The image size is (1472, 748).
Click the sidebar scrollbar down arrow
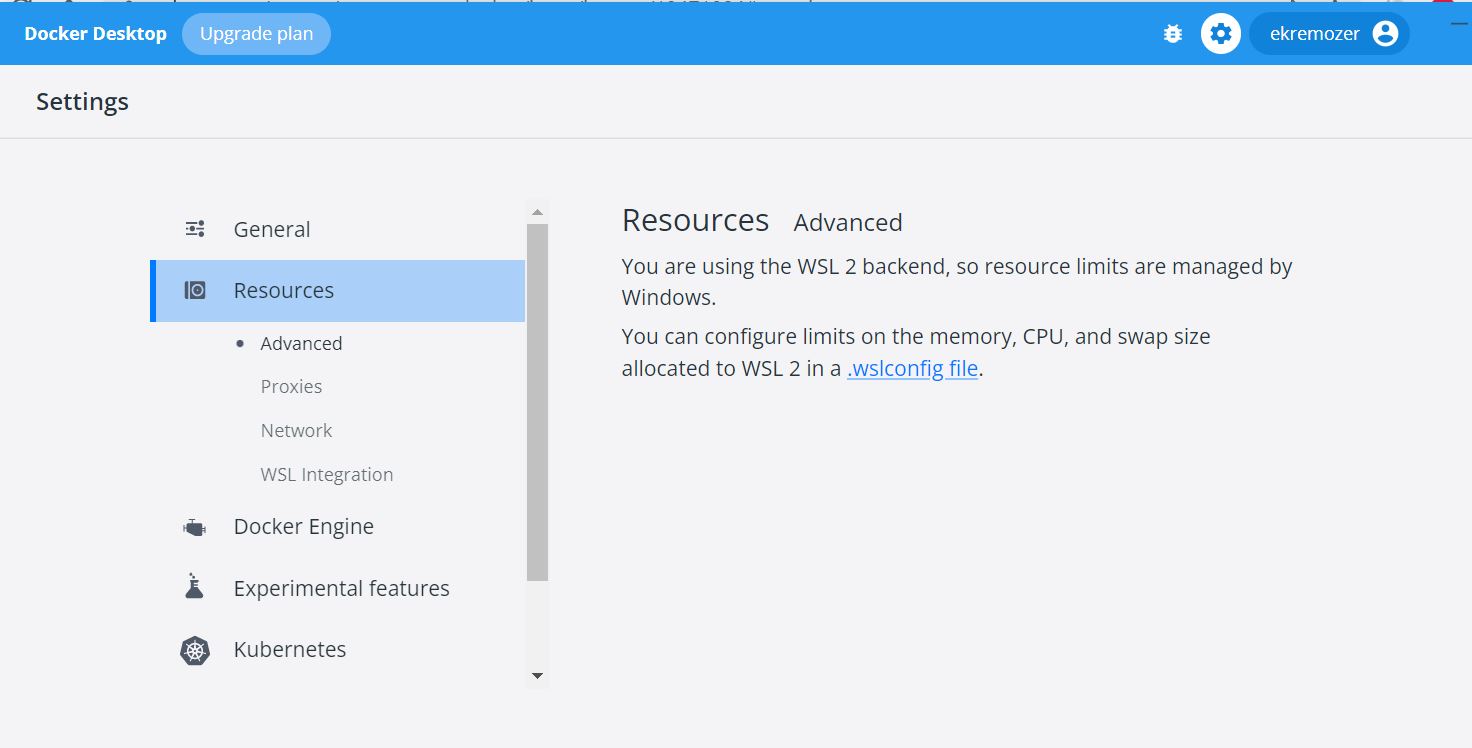[x=537, y=677]
